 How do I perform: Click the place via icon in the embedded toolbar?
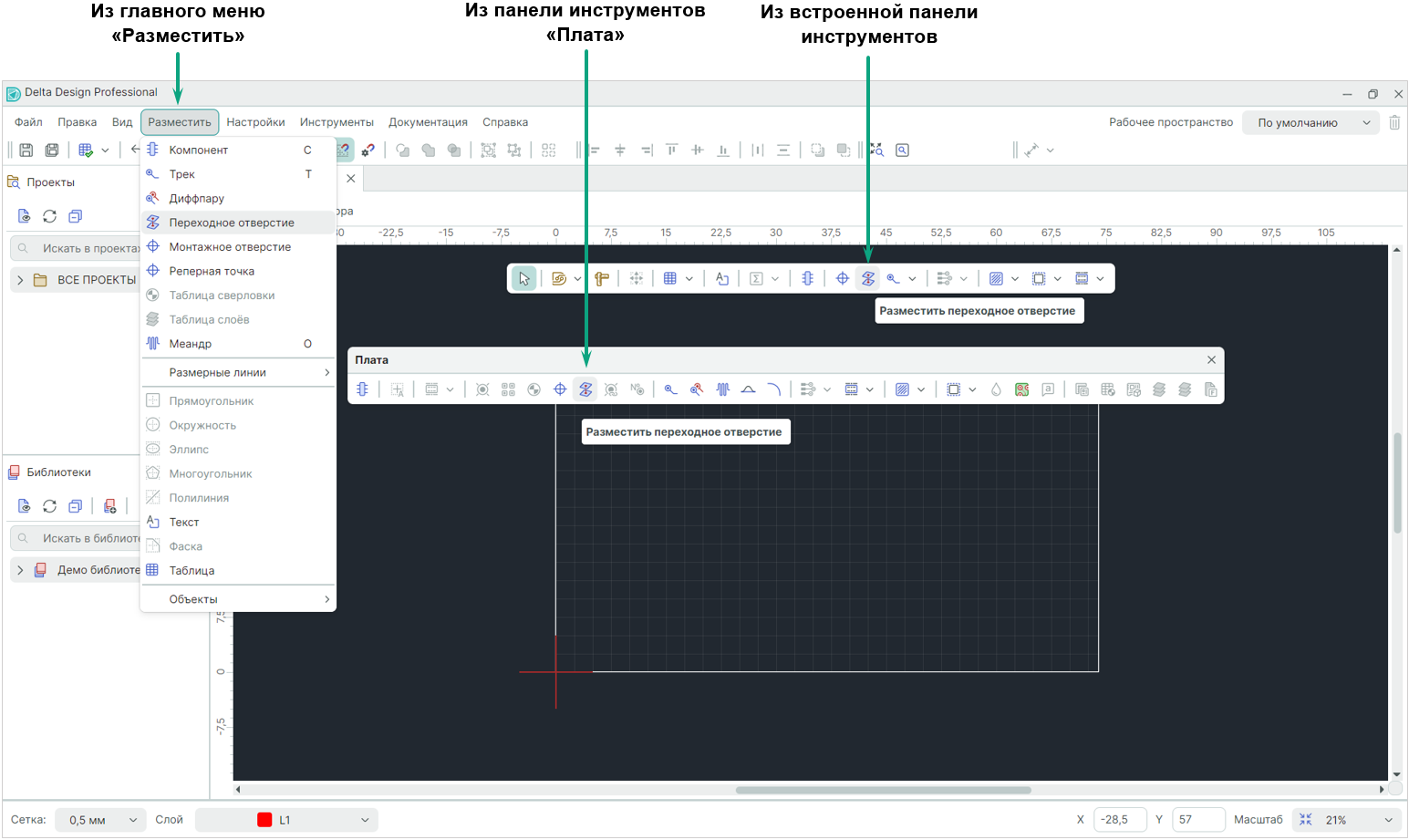click(x=868, y=279)
